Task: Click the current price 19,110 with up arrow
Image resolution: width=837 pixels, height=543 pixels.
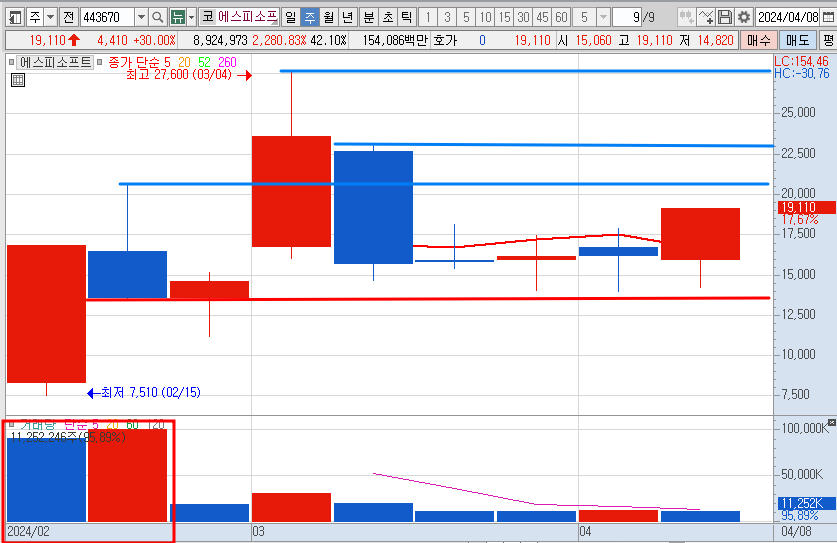Action: tap(55, 40)
